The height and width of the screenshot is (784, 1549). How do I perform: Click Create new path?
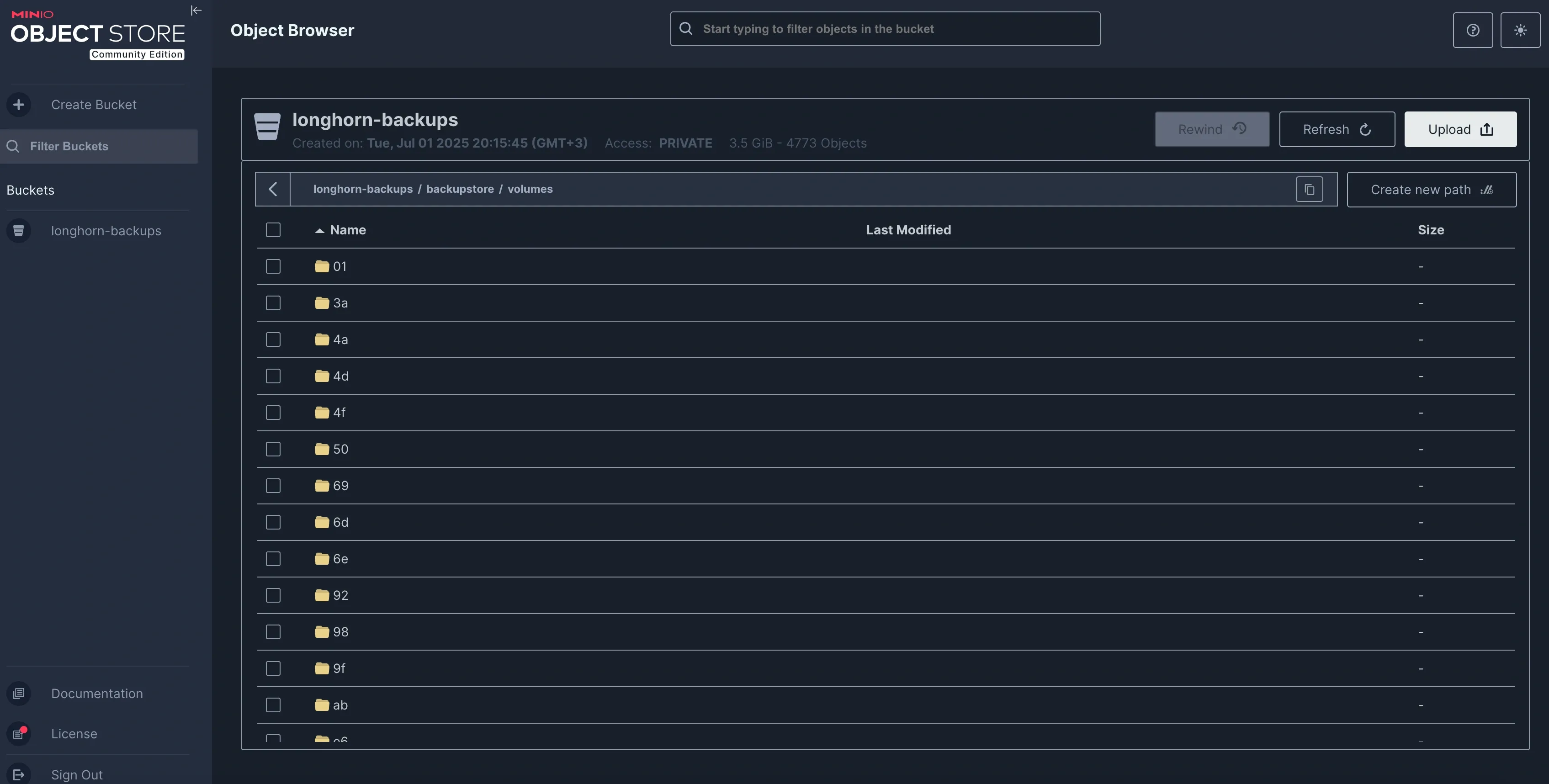click(1432, 190)
